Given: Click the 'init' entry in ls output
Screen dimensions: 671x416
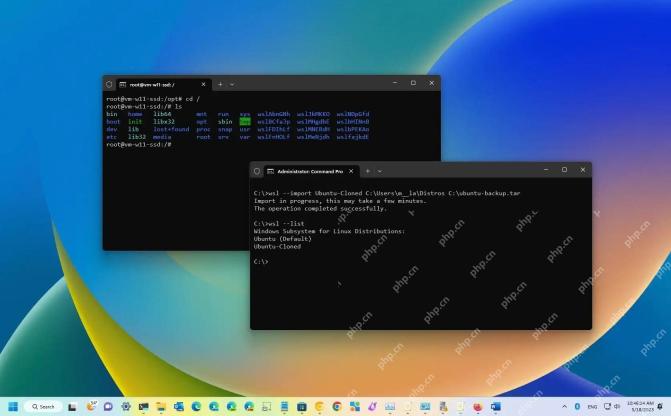Looking at the screenshot, I should (x=135, y=122).
